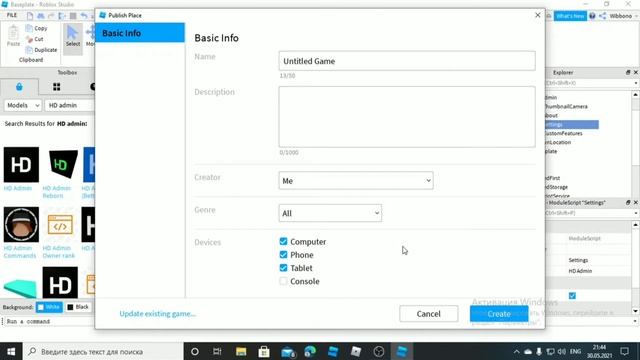
Task: Open Toolbox Inventory tab with grid icon
Action: (56, 87)
